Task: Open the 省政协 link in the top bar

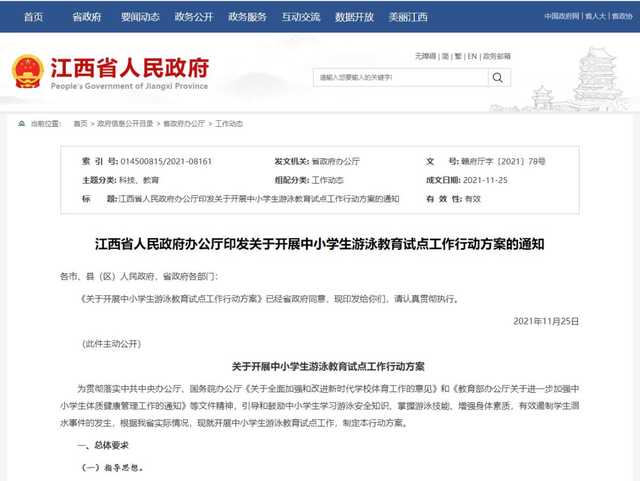Action: pyautogui.click(x=622, y=16)
